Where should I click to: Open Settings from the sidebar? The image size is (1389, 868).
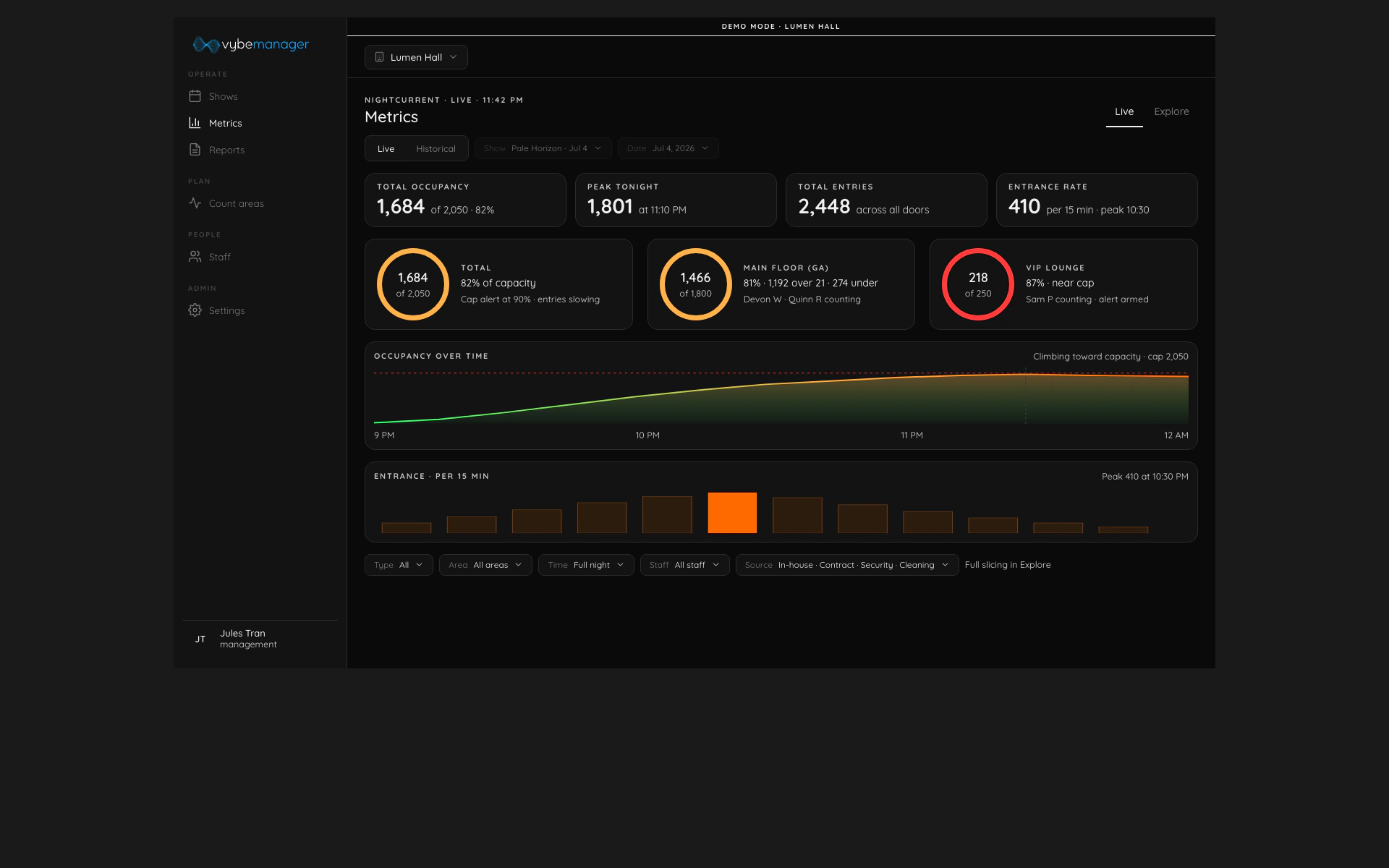(x=260, y=310)
